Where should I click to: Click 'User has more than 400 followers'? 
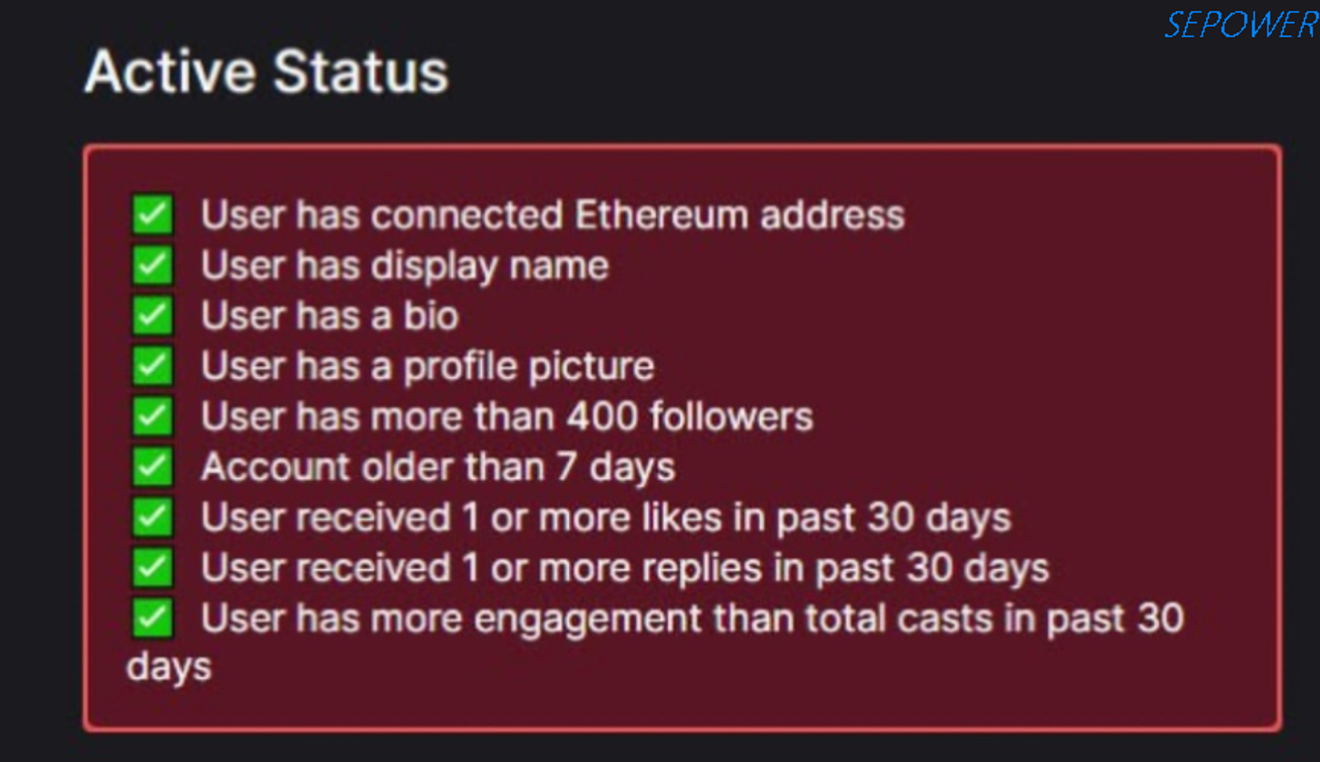(507, 417)
